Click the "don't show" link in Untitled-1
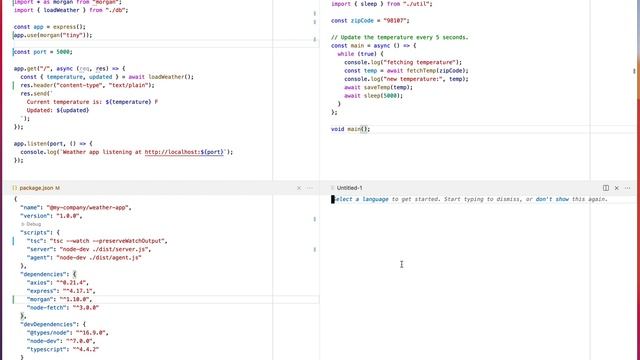This screenshot has height=360, width=640. [x=552, y=199]
